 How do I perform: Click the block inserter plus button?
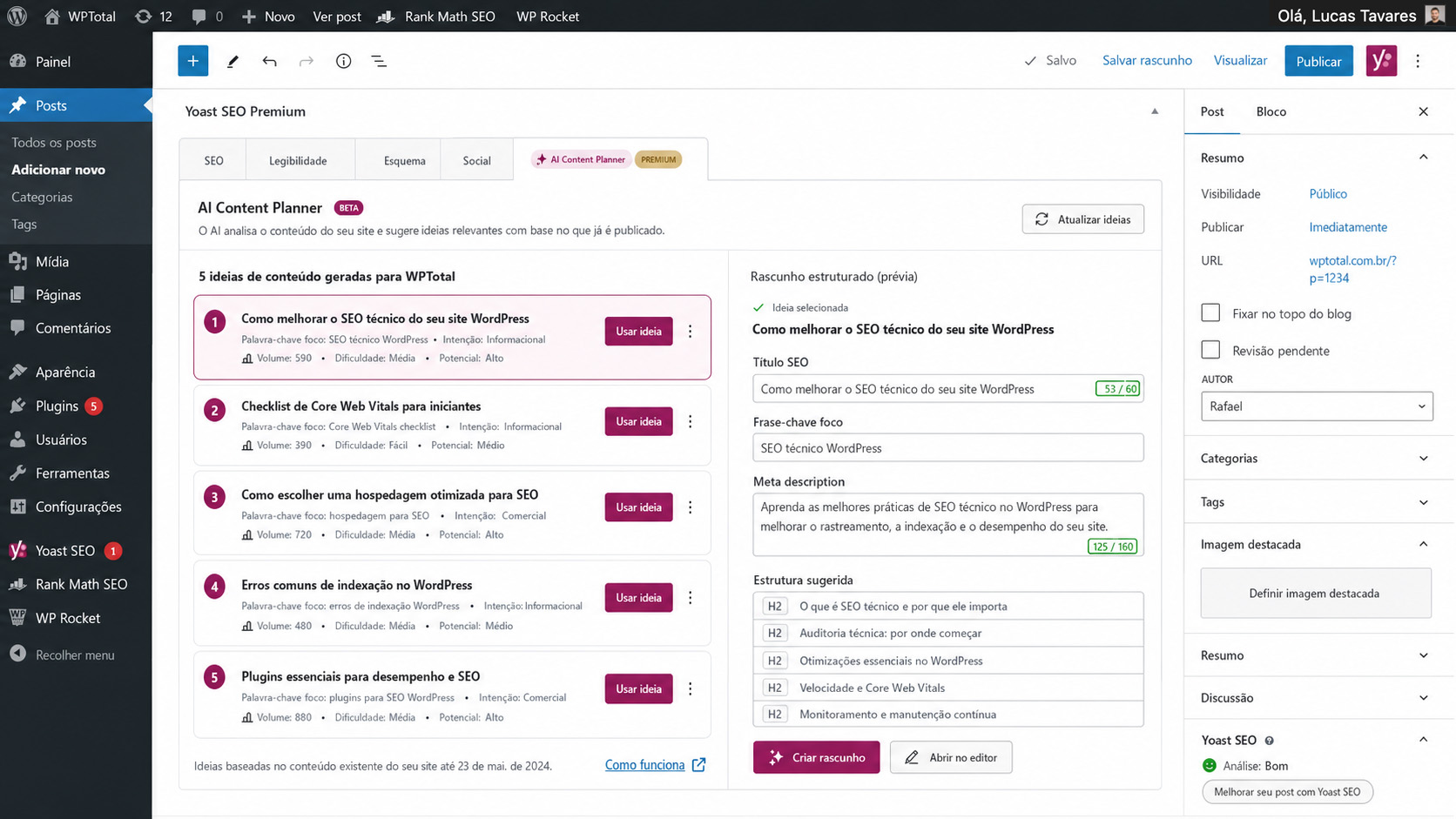(x=193, y=61)
